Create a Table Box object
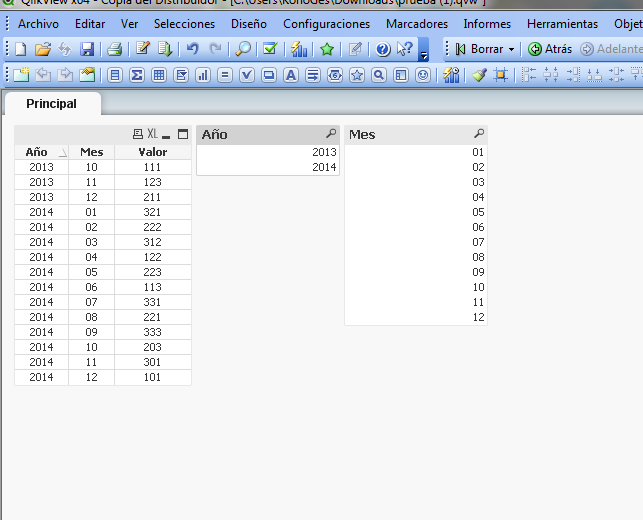643x520 pixels. click(159, 75)
